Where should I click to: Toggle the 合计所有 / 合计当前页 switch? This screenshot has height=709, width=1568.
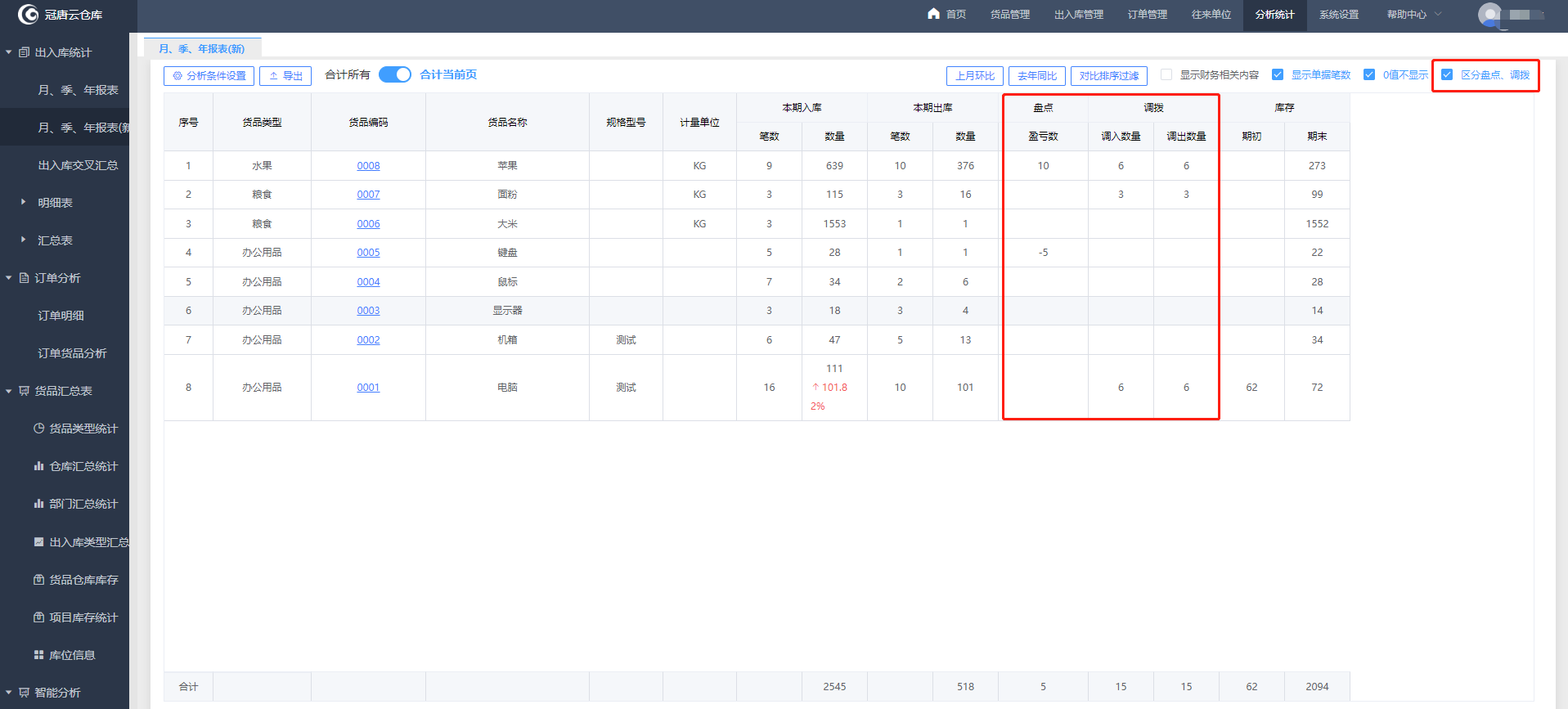pos(395,74)
